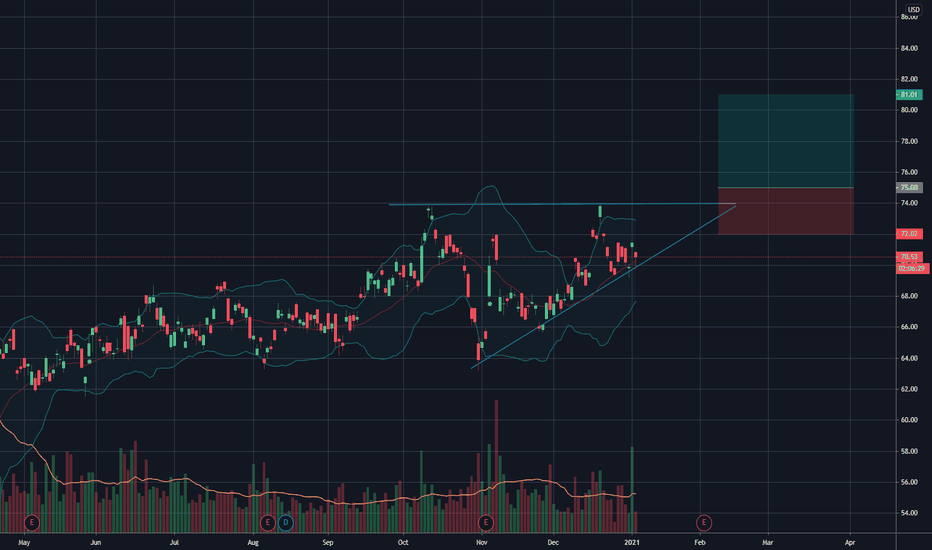Click the 56.00 price axis label
Viewport: 932px width, 550px height.
909,482
